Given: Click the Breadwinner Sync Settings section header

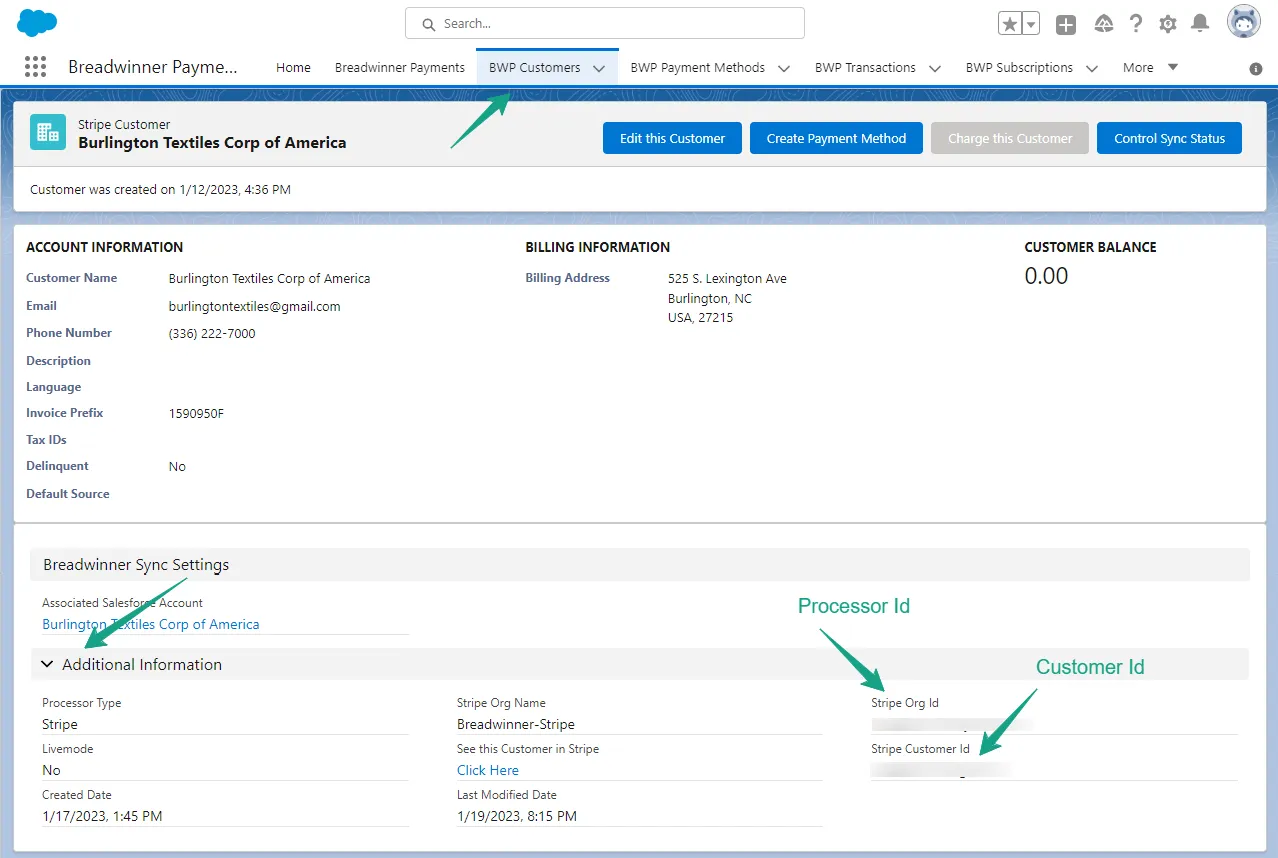Looking at the screenshot, I should click(640, 565).
